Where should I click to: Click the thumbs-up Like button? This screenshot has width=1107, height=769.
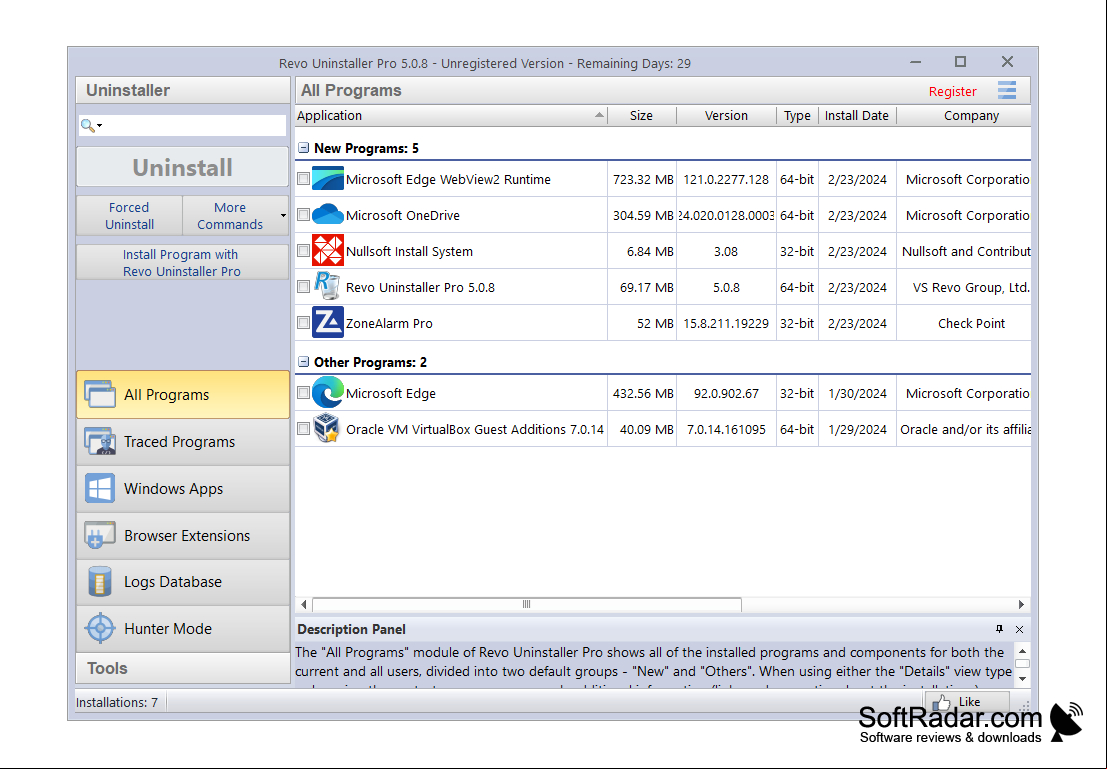(x=967, y=701)
